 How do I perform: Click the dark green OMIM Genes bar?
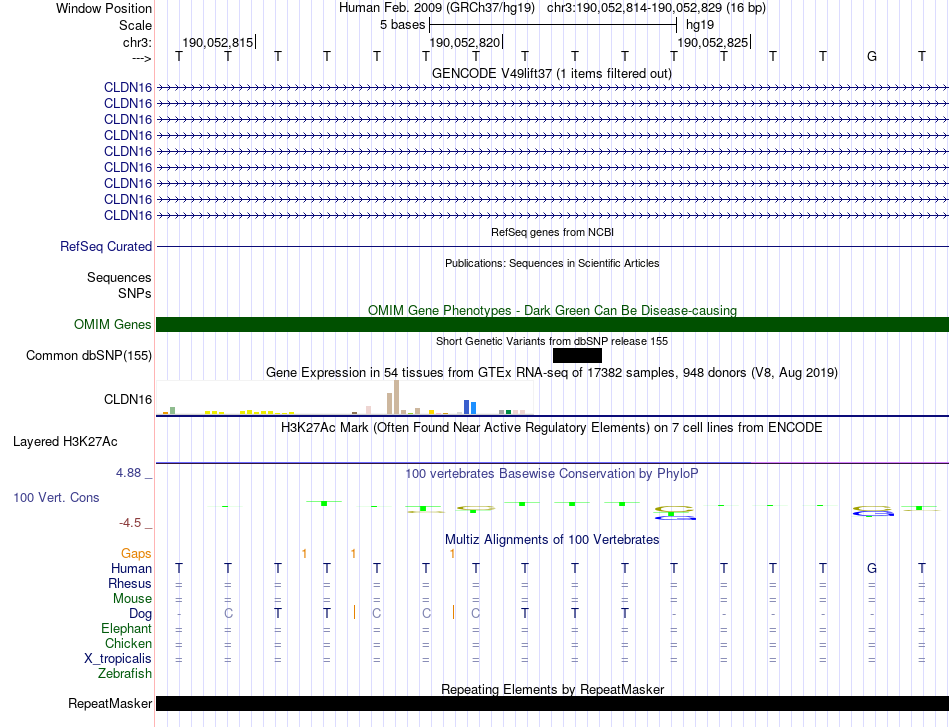[x=552, y=325]
